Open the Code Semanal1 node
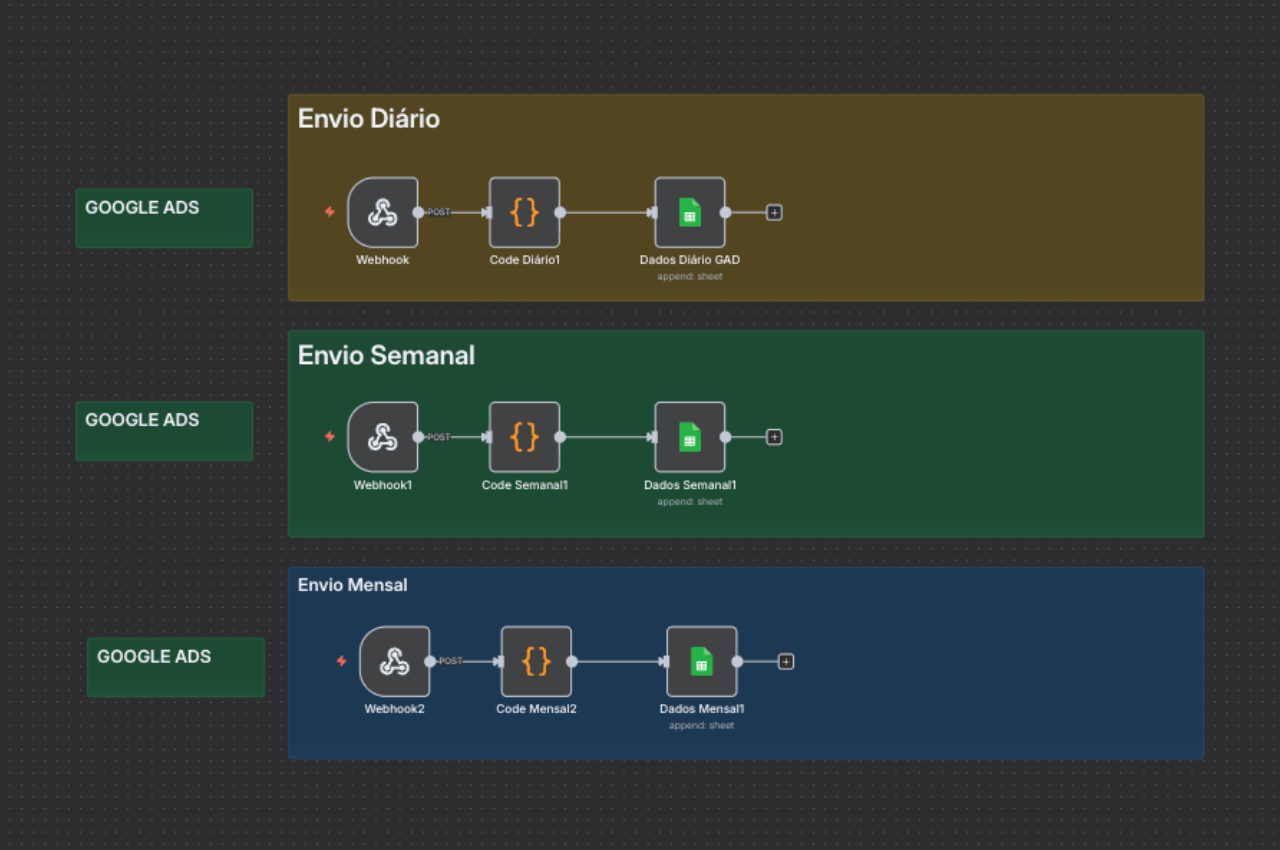 pos(524,437)
